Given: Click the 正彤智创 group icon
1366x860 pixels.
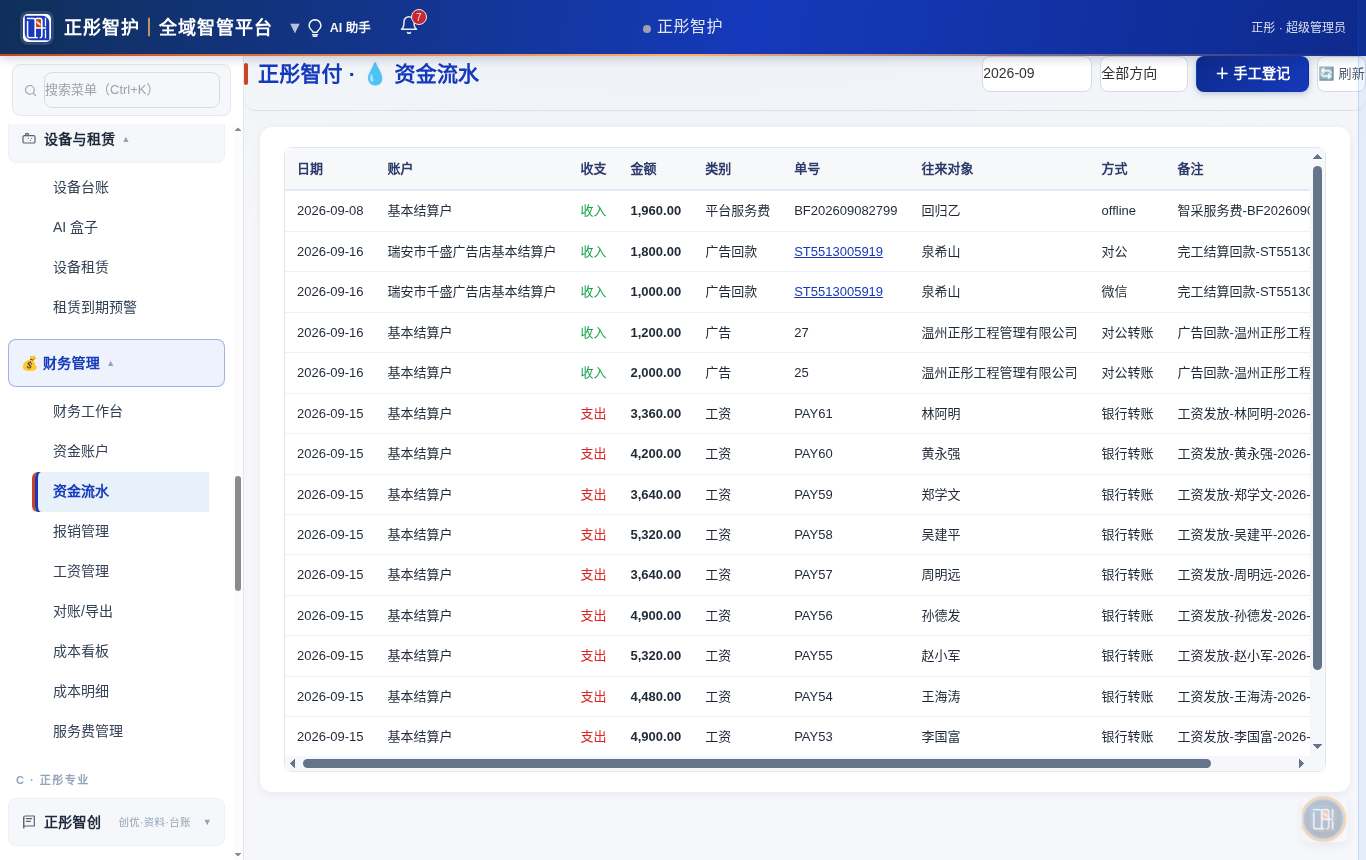Looking at the screenshot, I should tap(29, 822).
